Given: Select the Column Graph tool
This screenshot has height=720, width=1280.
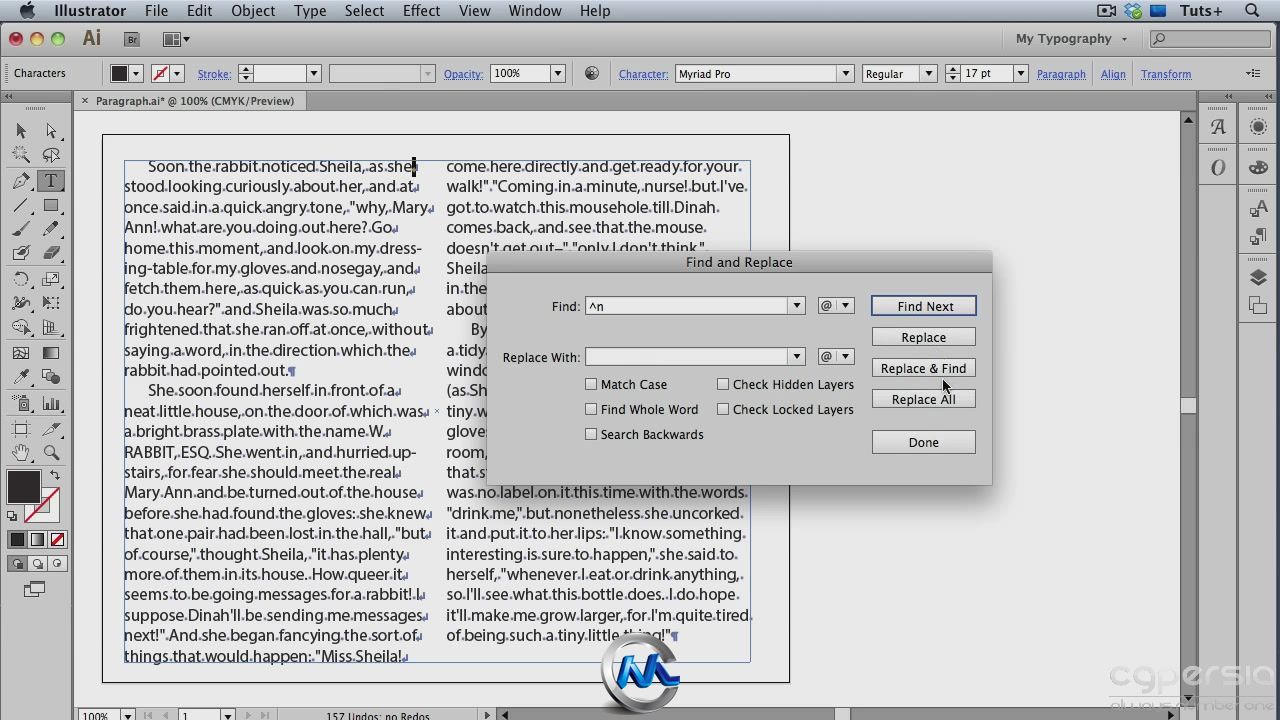Looking at the screenshot, I should pyautogui.click(x=51, y=404).
